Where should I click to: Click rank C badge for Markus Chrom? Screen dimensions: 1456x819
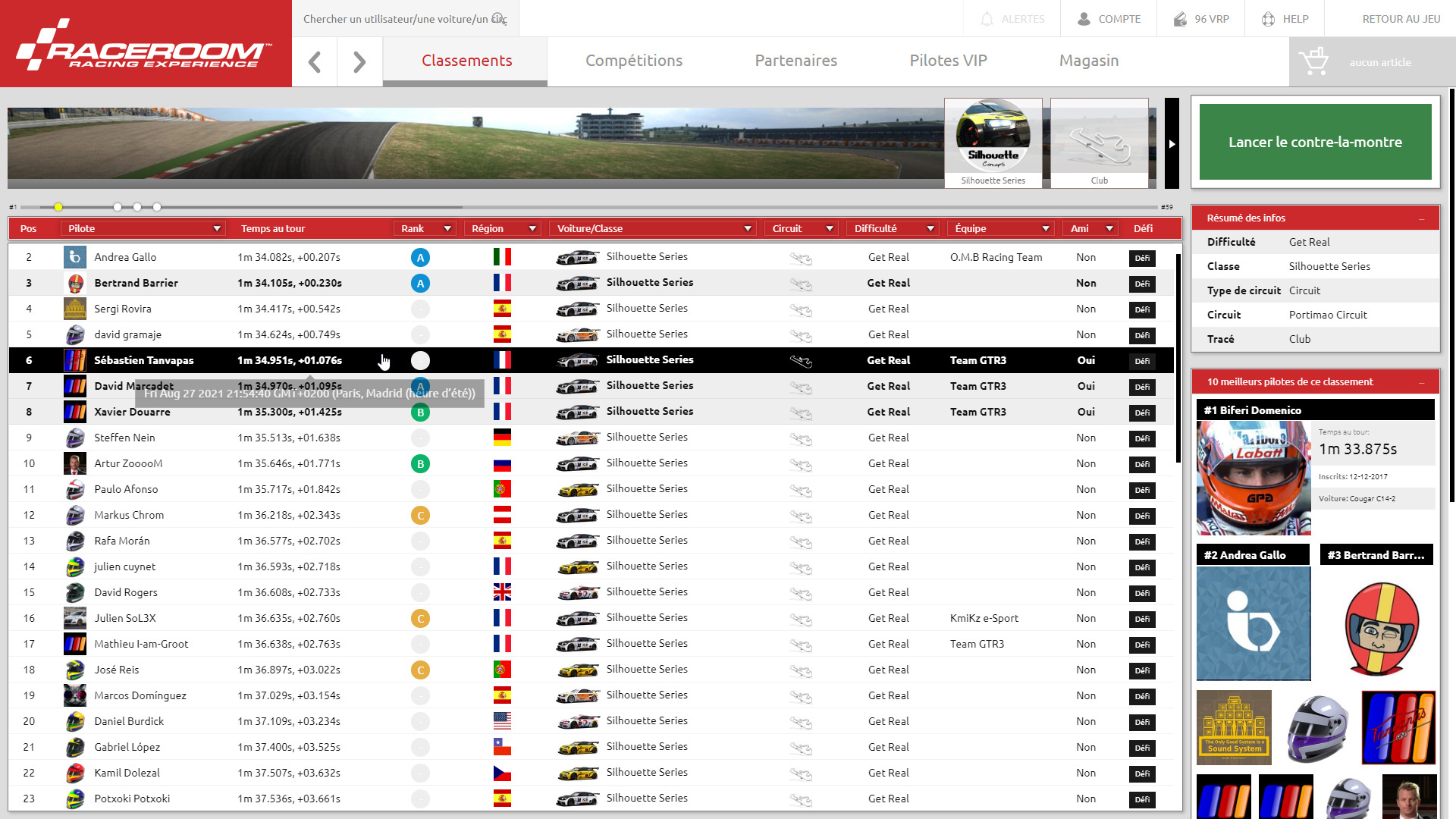pyautogui.click(x=420, y=516)
